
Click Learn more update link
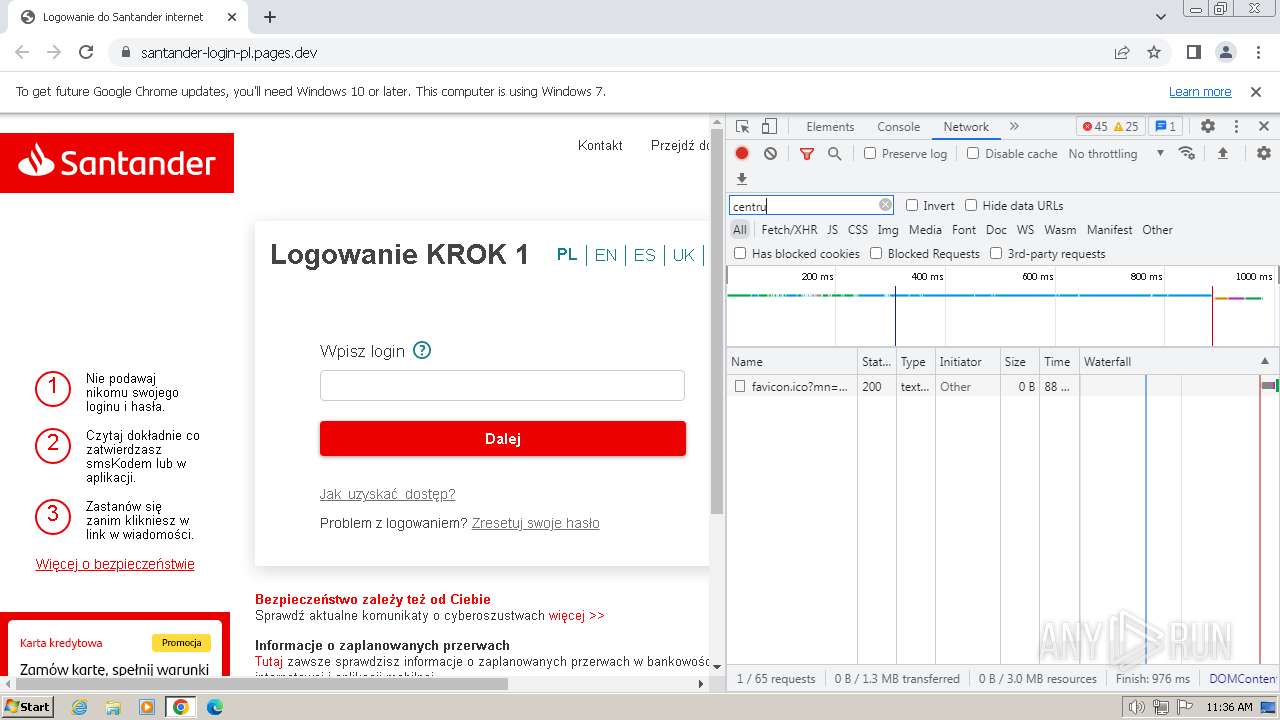1200,91
